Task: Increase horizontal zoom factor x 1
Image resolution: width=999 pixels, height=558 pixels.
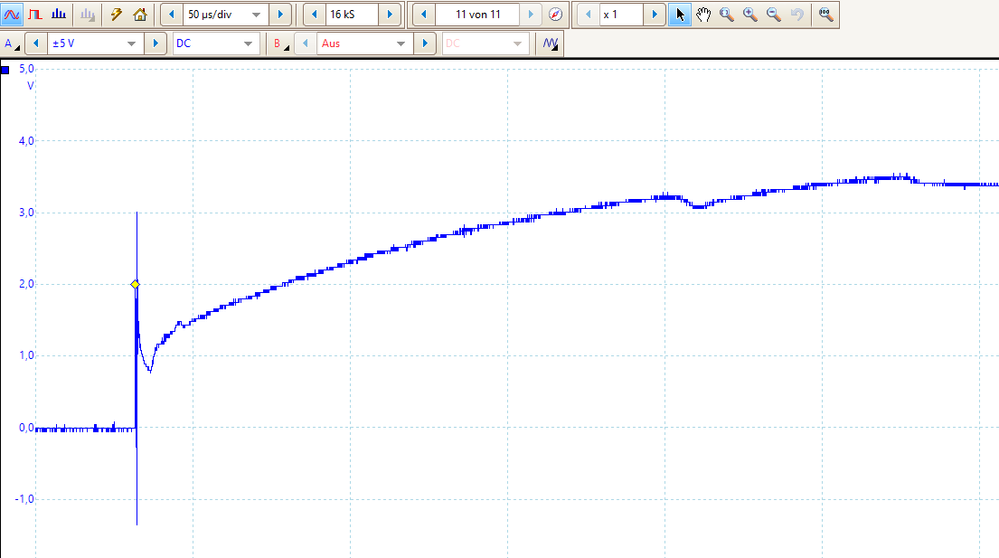Action: [x=654, y=14]
